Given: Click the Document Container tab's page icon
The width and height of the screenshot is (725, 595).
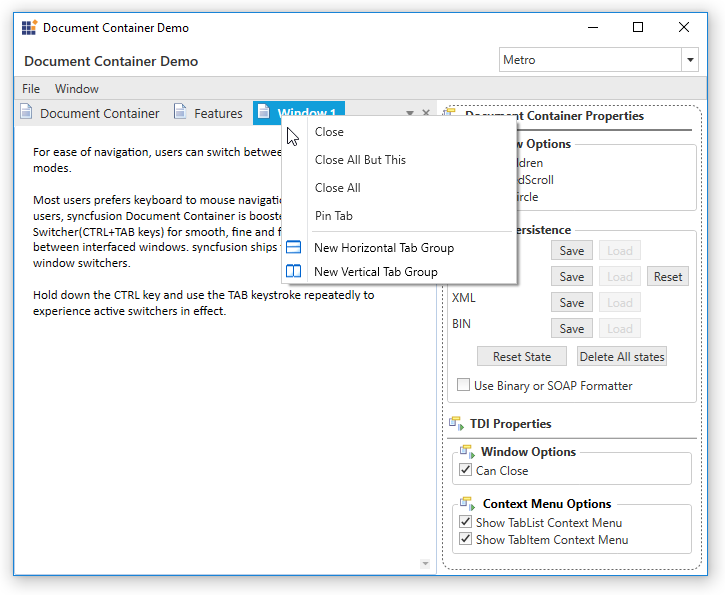Looking at the screenshot, I should pos(26,112).
